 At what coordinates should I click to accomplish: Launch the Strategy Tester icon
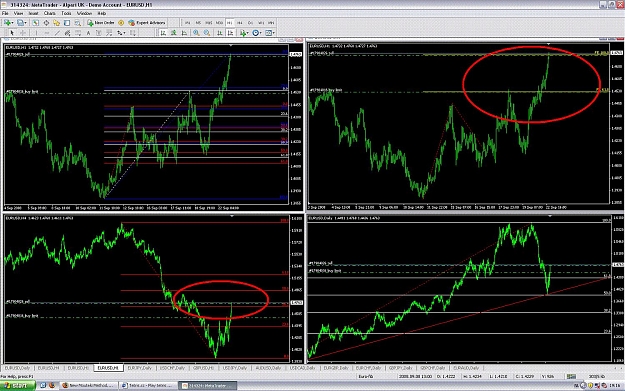point(77,23)
